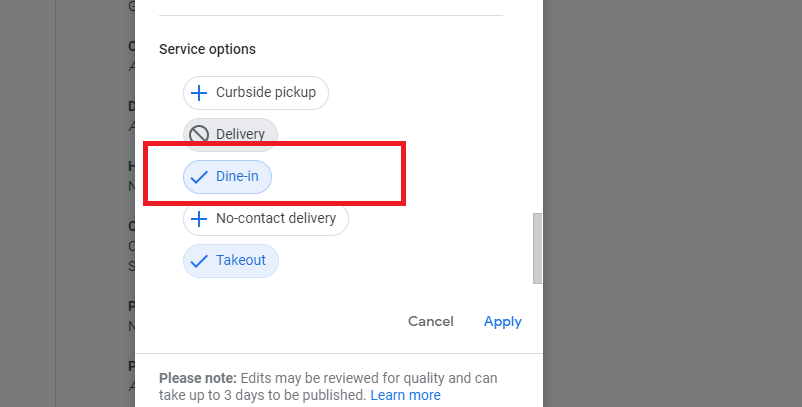Click the plus icon on Curbside pickup
Viewport: 802px width, 407px height.
coord(199,93)
